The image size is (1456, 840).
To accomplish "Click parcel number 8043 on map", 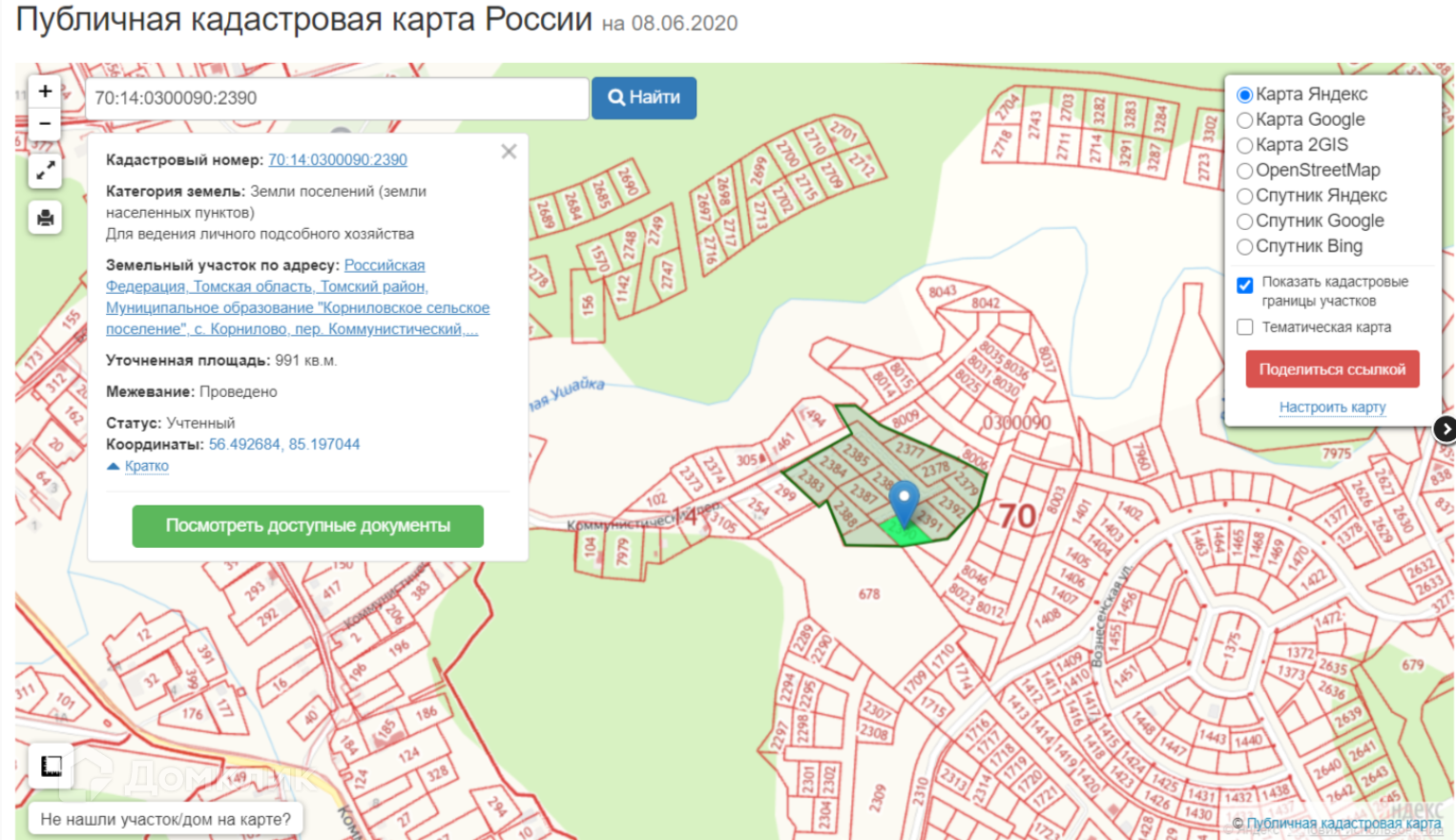I will coord(943,291).
